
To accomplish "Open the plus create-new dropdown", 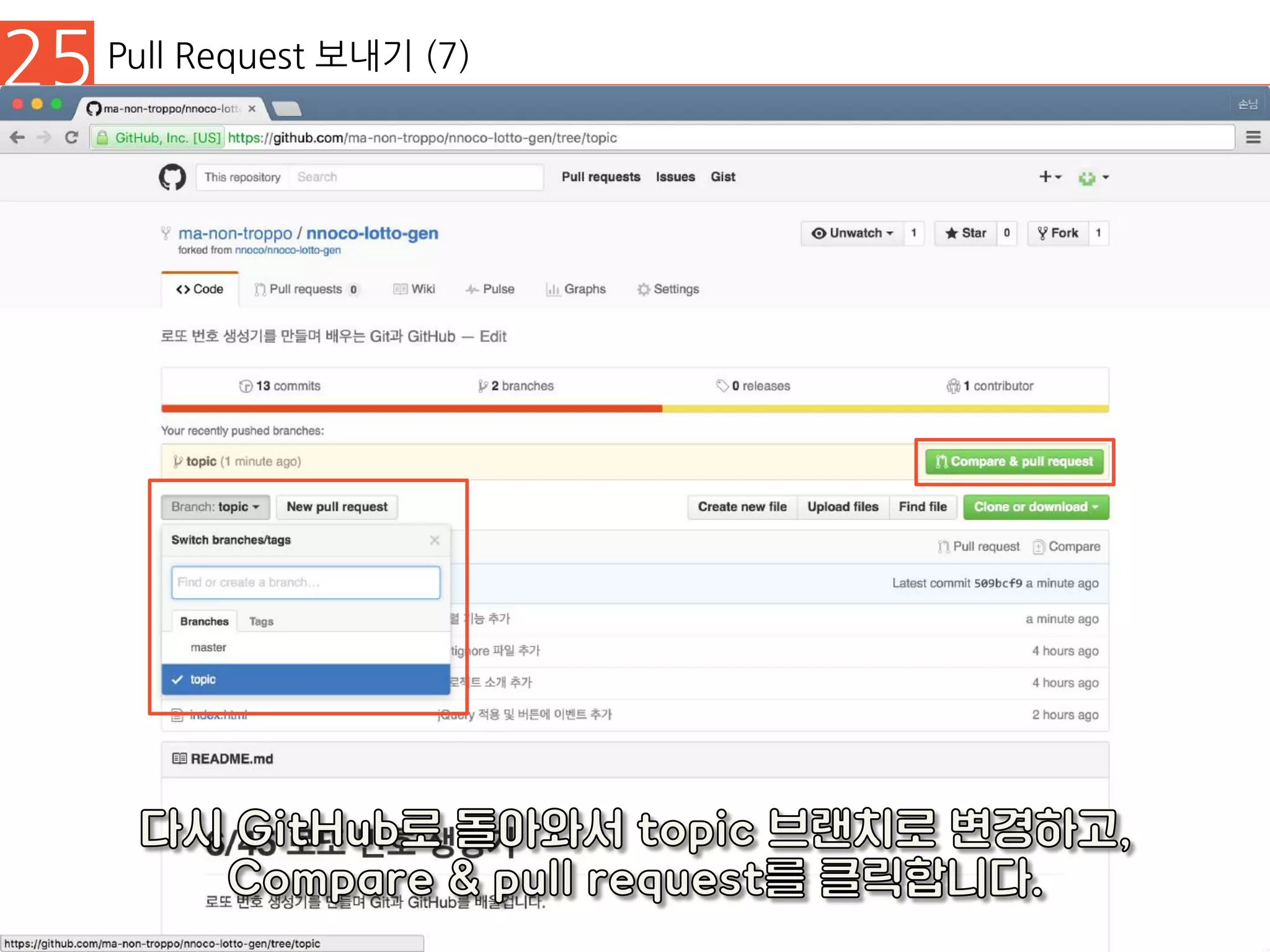I will point(1050,177).
